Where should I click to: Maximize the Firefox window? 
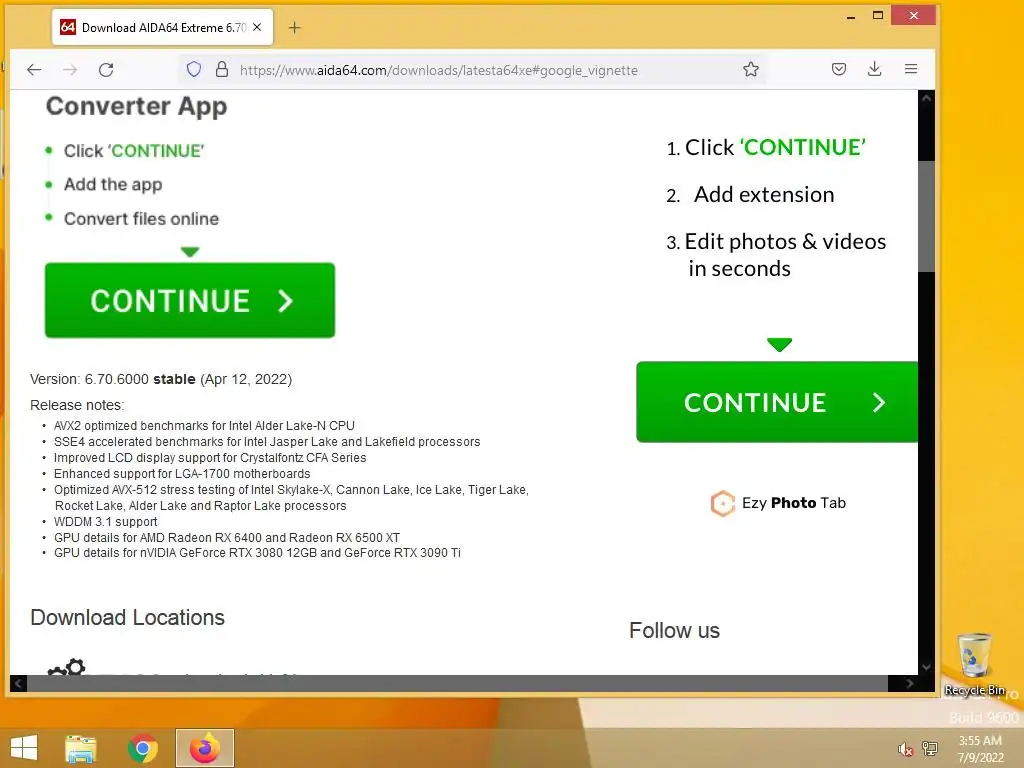(x=878, y=15)
